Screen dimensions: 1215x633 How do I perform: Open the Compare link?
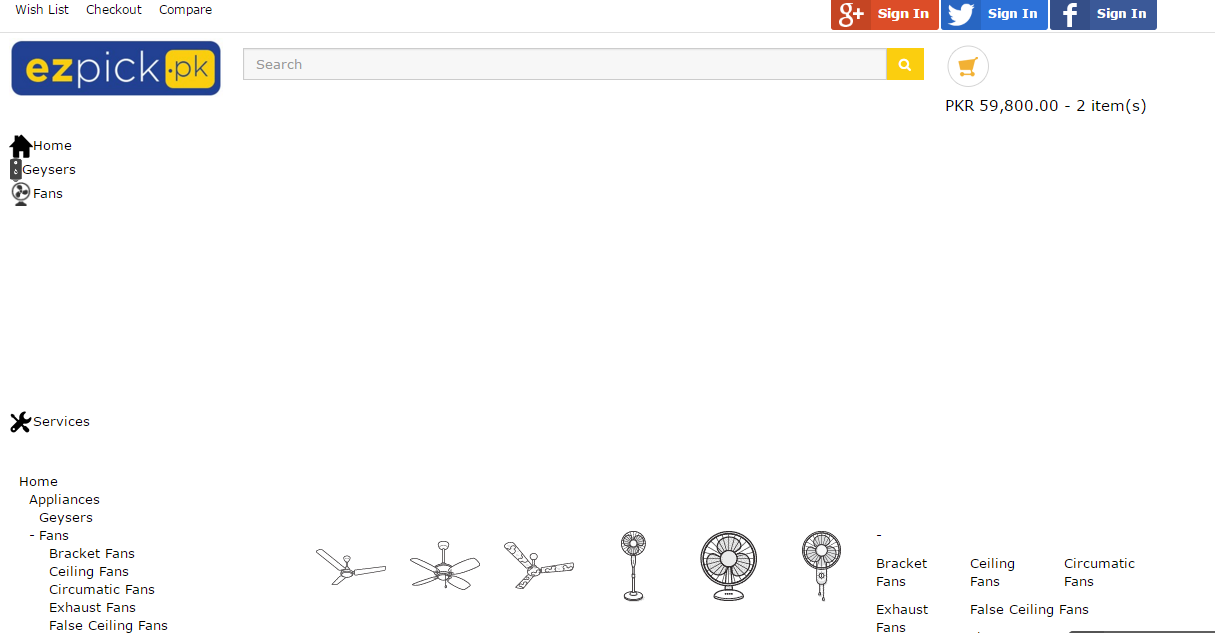185,10
